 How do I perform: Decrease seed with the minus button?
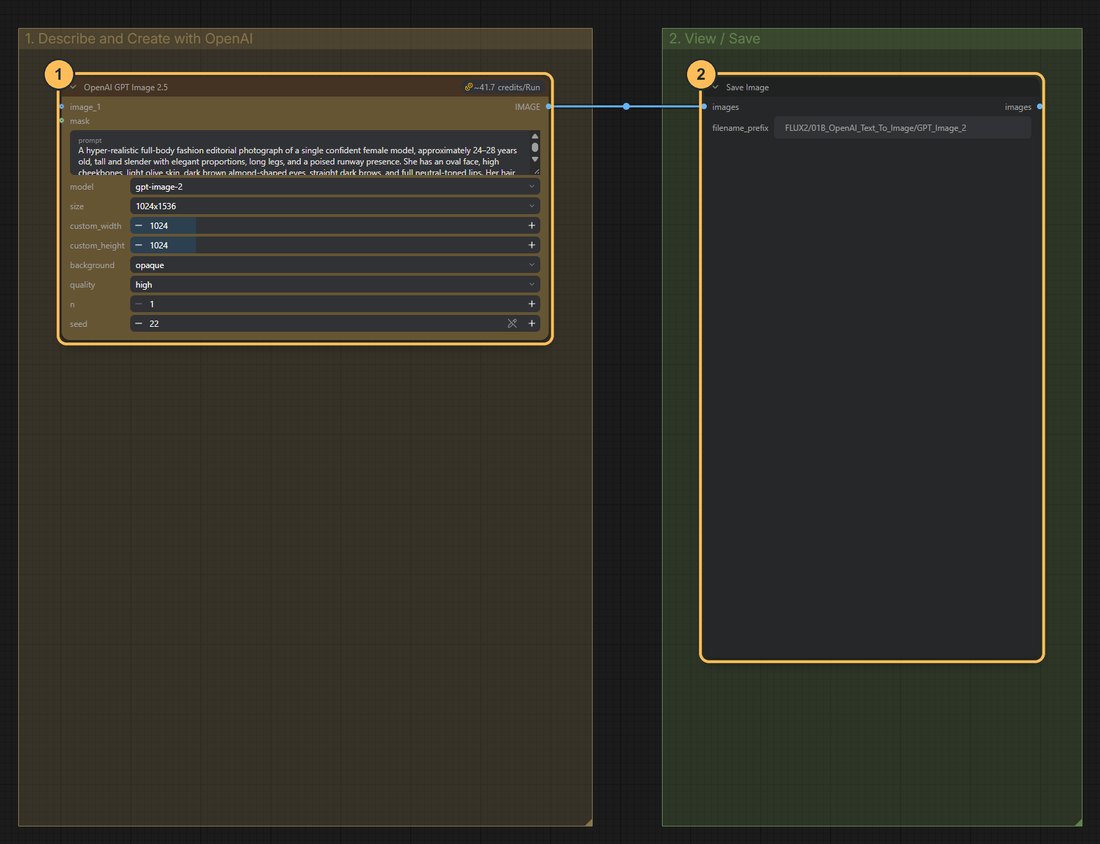(138, 324)
